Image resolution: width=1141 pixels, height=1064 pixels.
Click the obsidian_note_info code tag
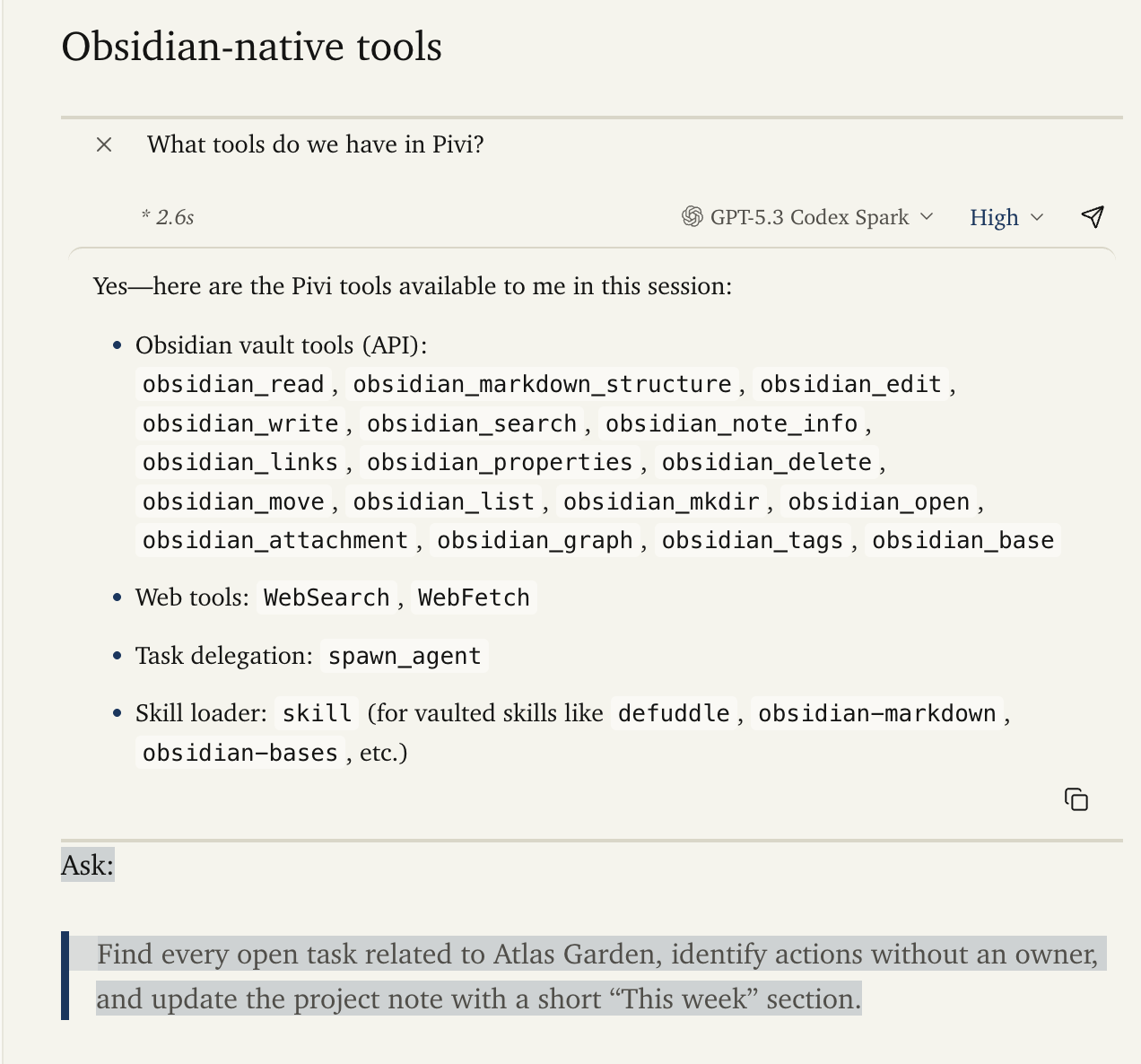[731, 423]
